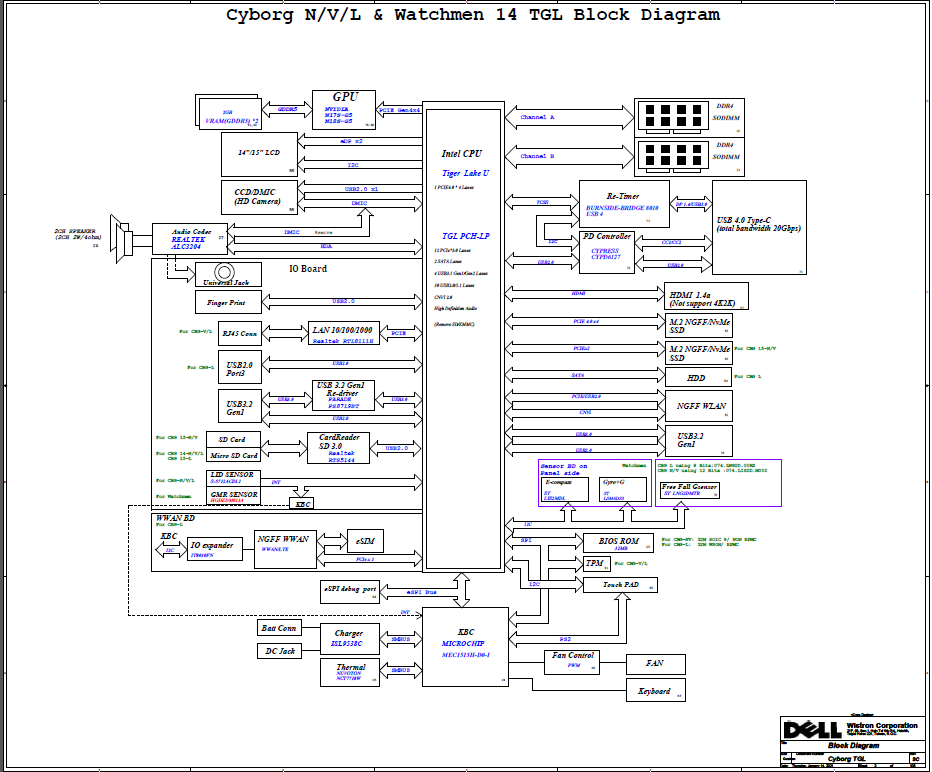932x772 pixels.
Task: Click the Fan Control PWM block
Action: point(572,661)
